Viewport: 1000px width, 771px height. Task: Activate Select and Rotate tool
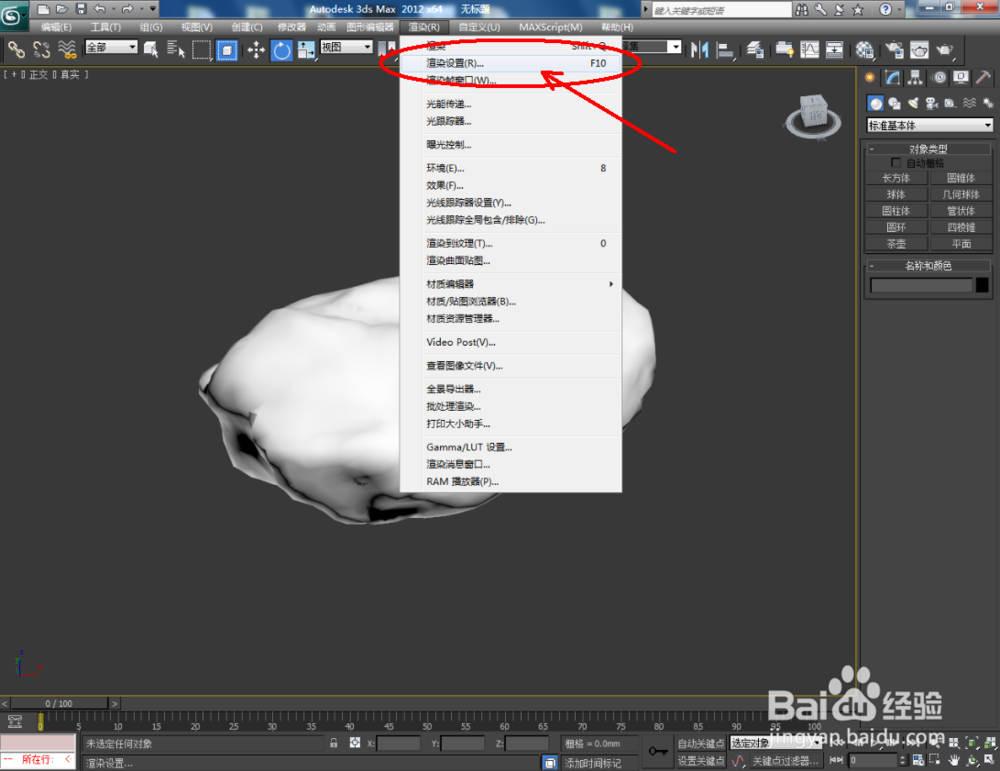pyautogui.click(x=281, y=49)
